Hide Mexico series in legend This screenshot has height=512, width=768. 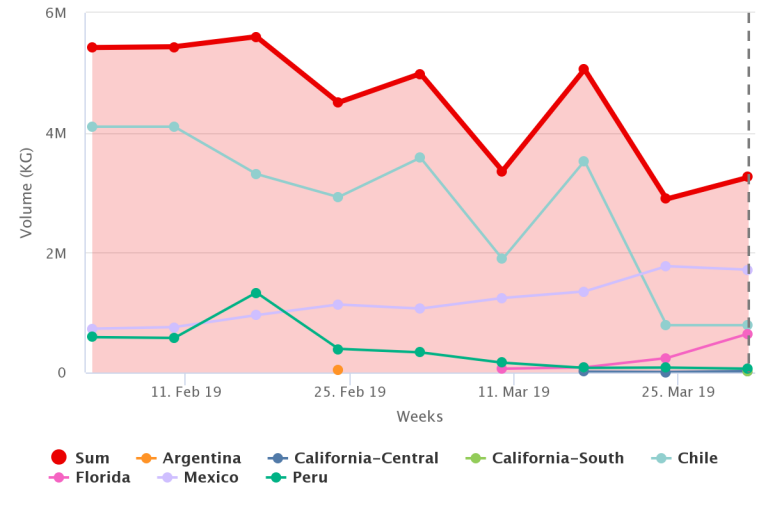[x=200, y=477]
